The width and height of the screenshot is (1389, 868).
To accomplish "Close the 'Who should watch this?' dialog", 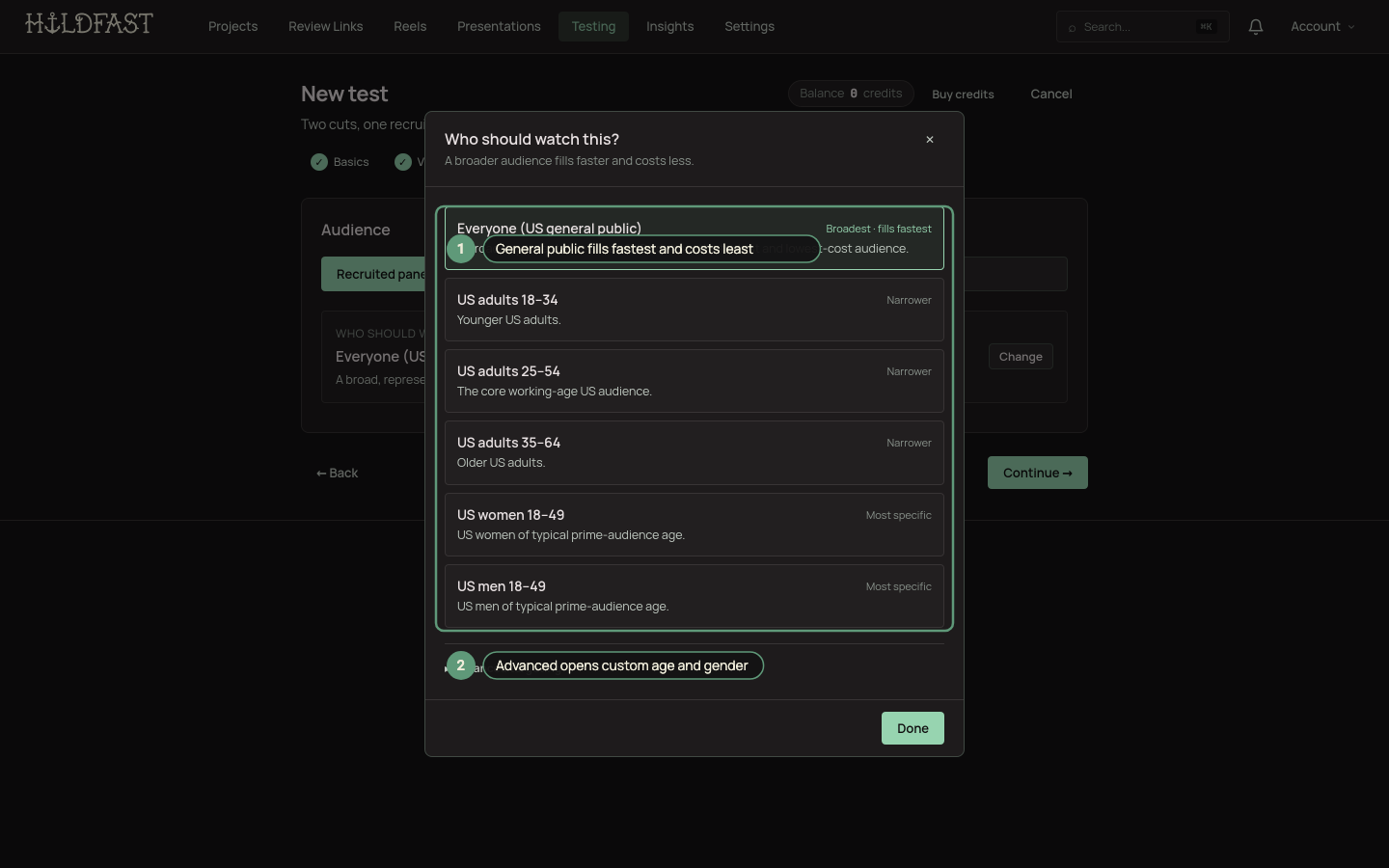I will (x=930, y=140).
